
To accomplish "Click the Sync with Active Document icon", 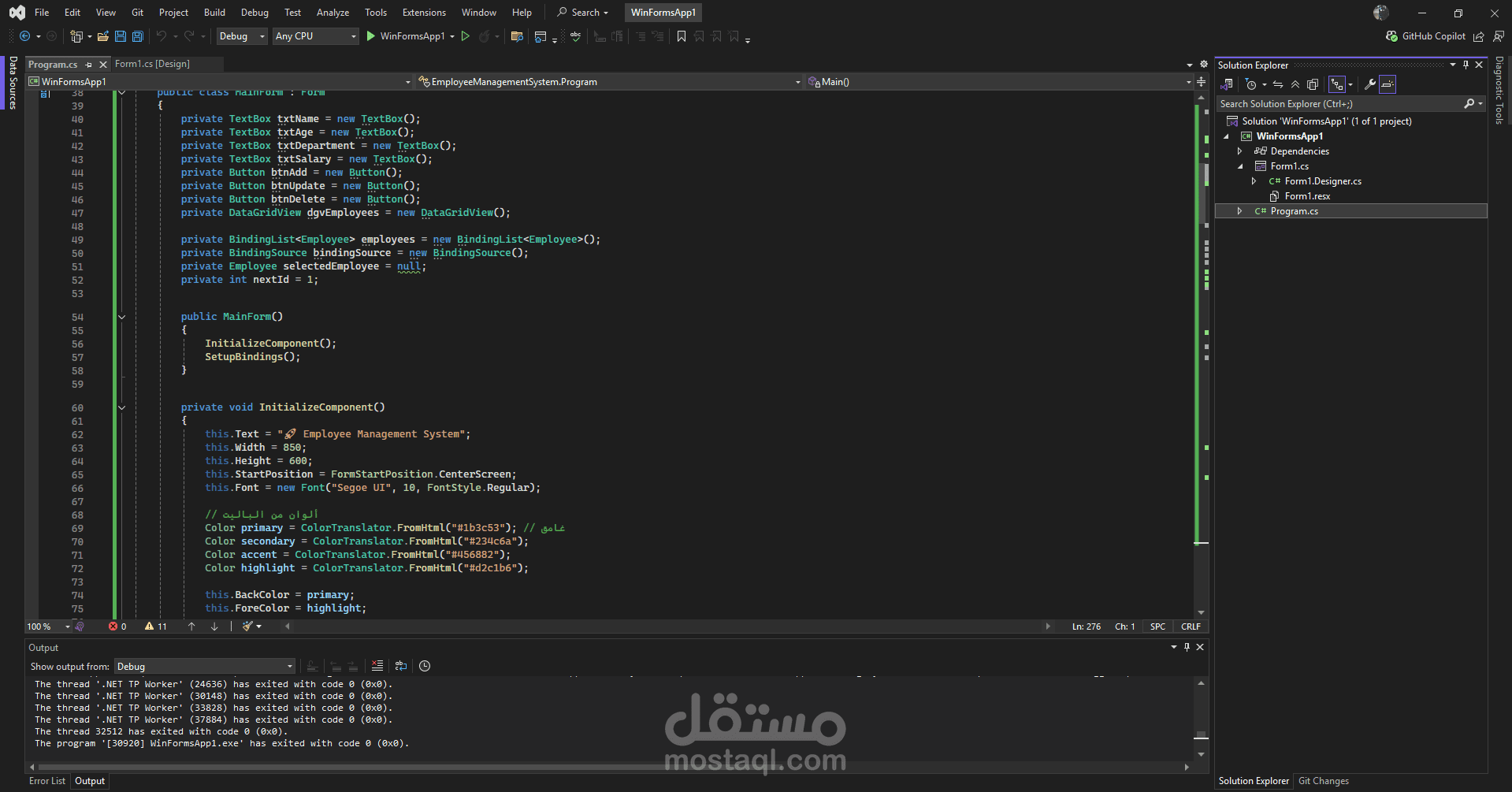I will coord(1278,84).
